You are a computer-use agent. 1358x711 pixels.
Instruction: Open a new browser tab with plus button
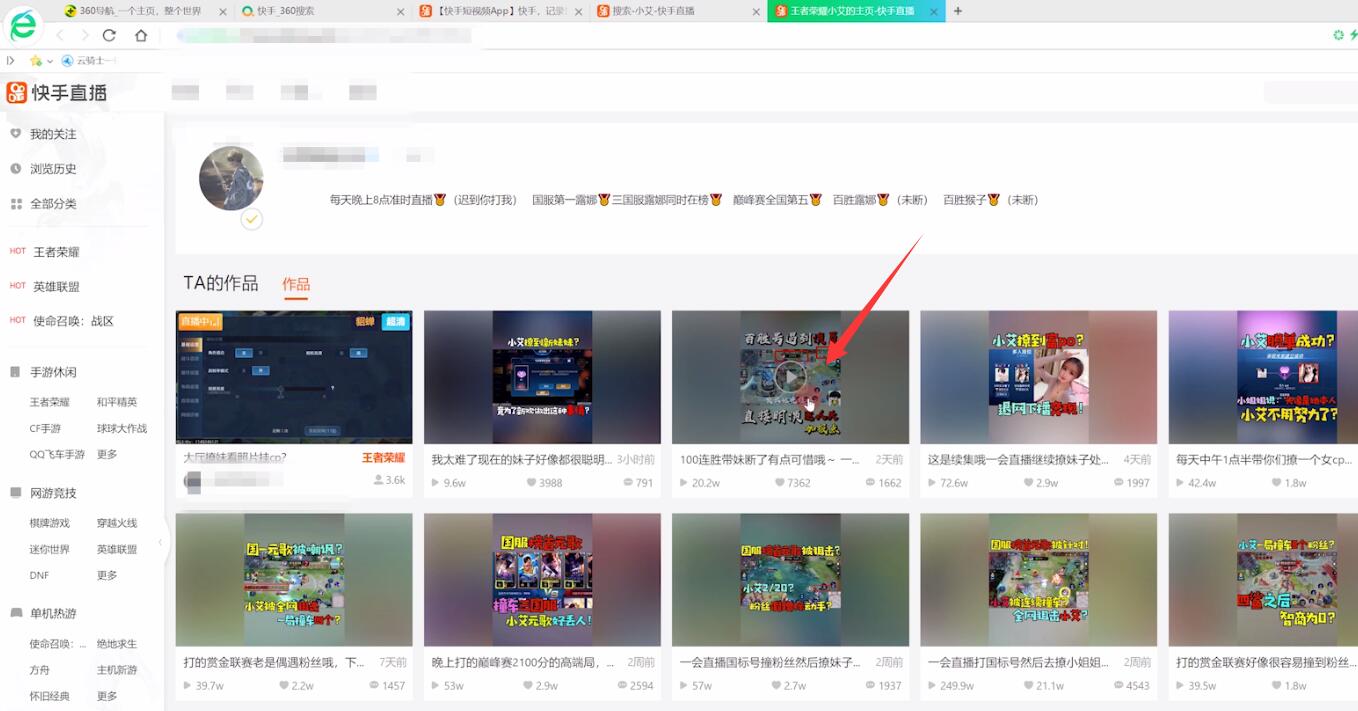coord(958,11)
